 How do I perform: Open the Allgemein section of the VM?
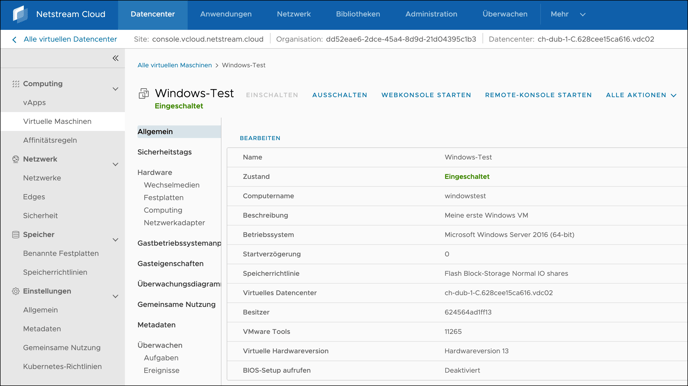(179, 132)
